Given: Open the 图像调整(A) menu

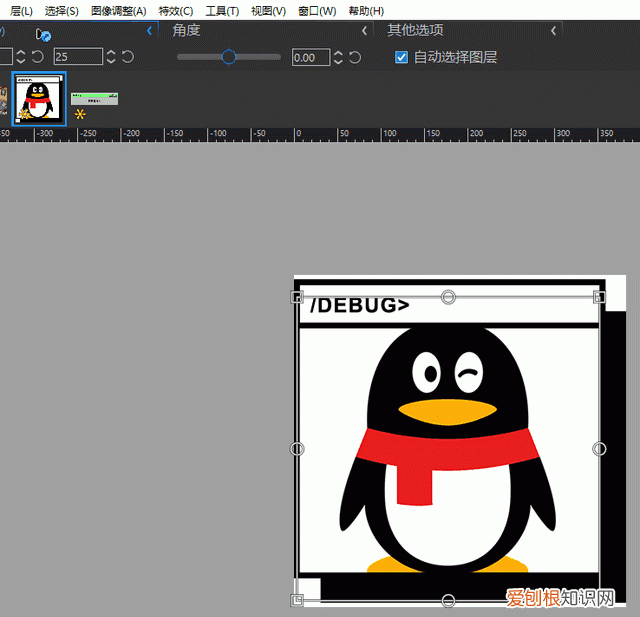Looking at the screenshot, I should point(118,11).
